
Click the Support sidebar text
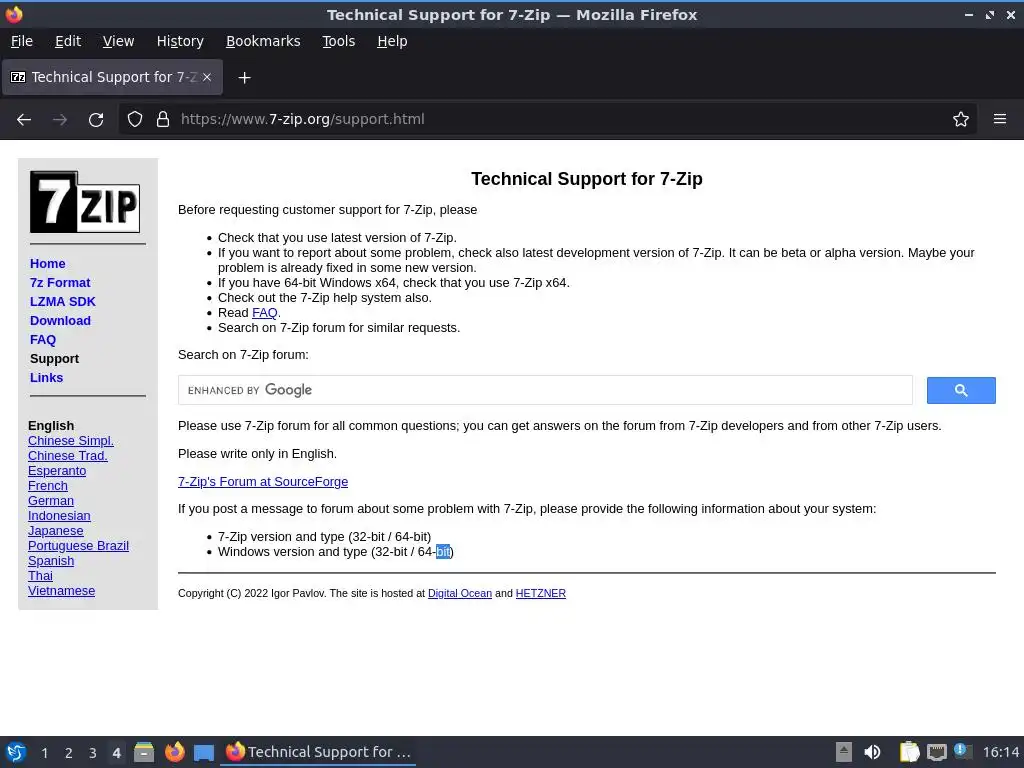coord(54,359)
